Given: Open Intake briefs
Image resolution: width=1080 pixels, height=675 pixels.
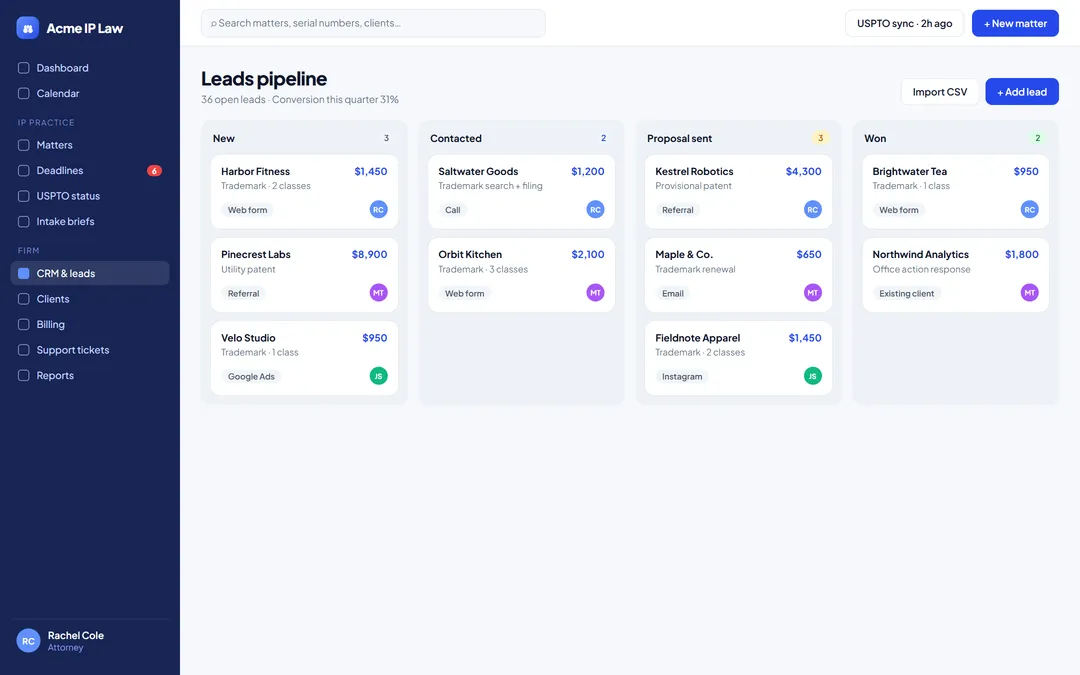Looking at the screenshot, I should 90,222.
